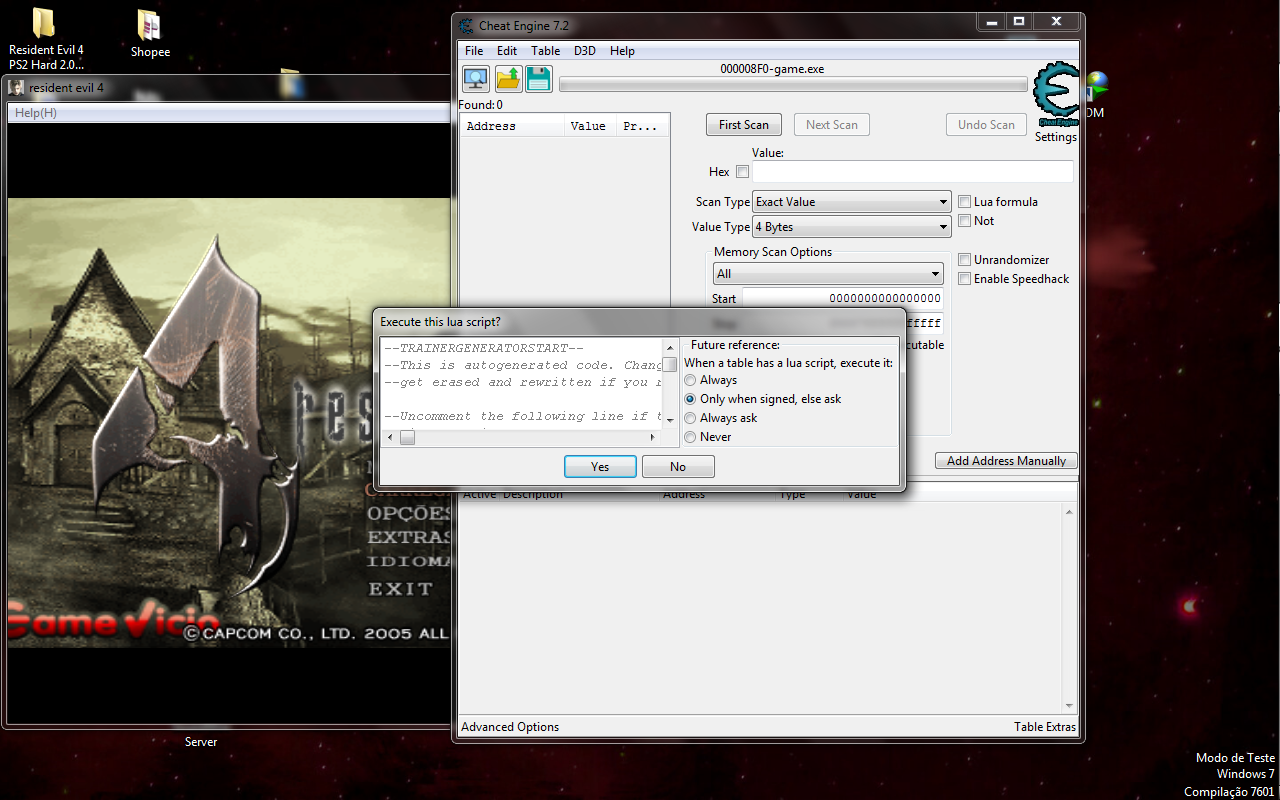1280x800 pixels.
Task: Click the Address column header
Action: coord(512,126)
